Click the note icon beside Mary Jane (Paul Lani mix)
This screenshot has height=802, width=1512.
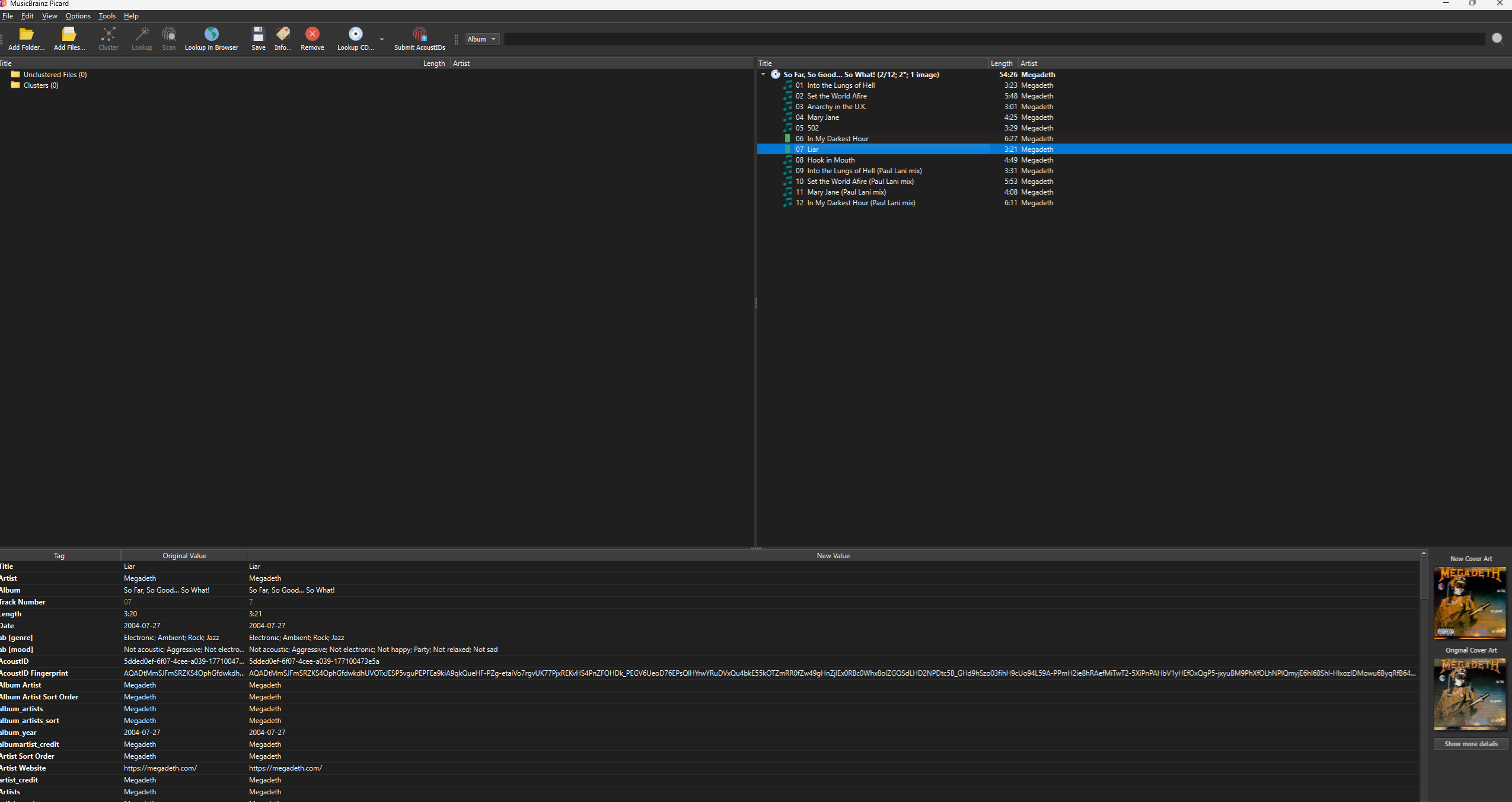787,192
